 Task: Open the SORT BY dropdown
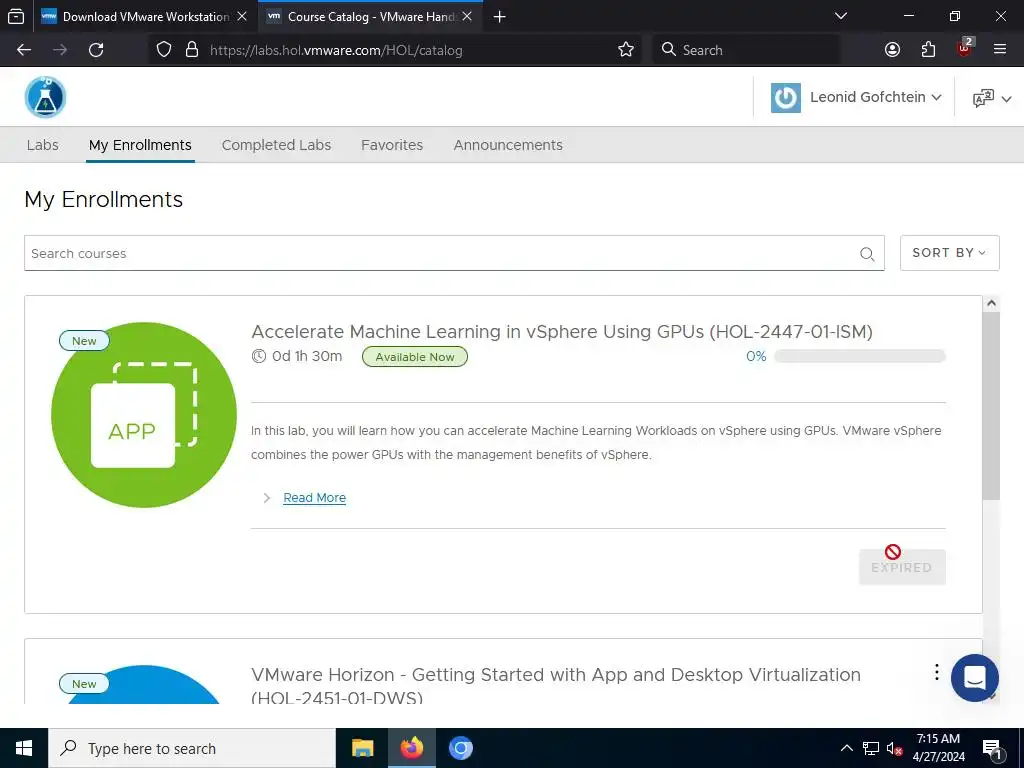[x=949, y=253]
